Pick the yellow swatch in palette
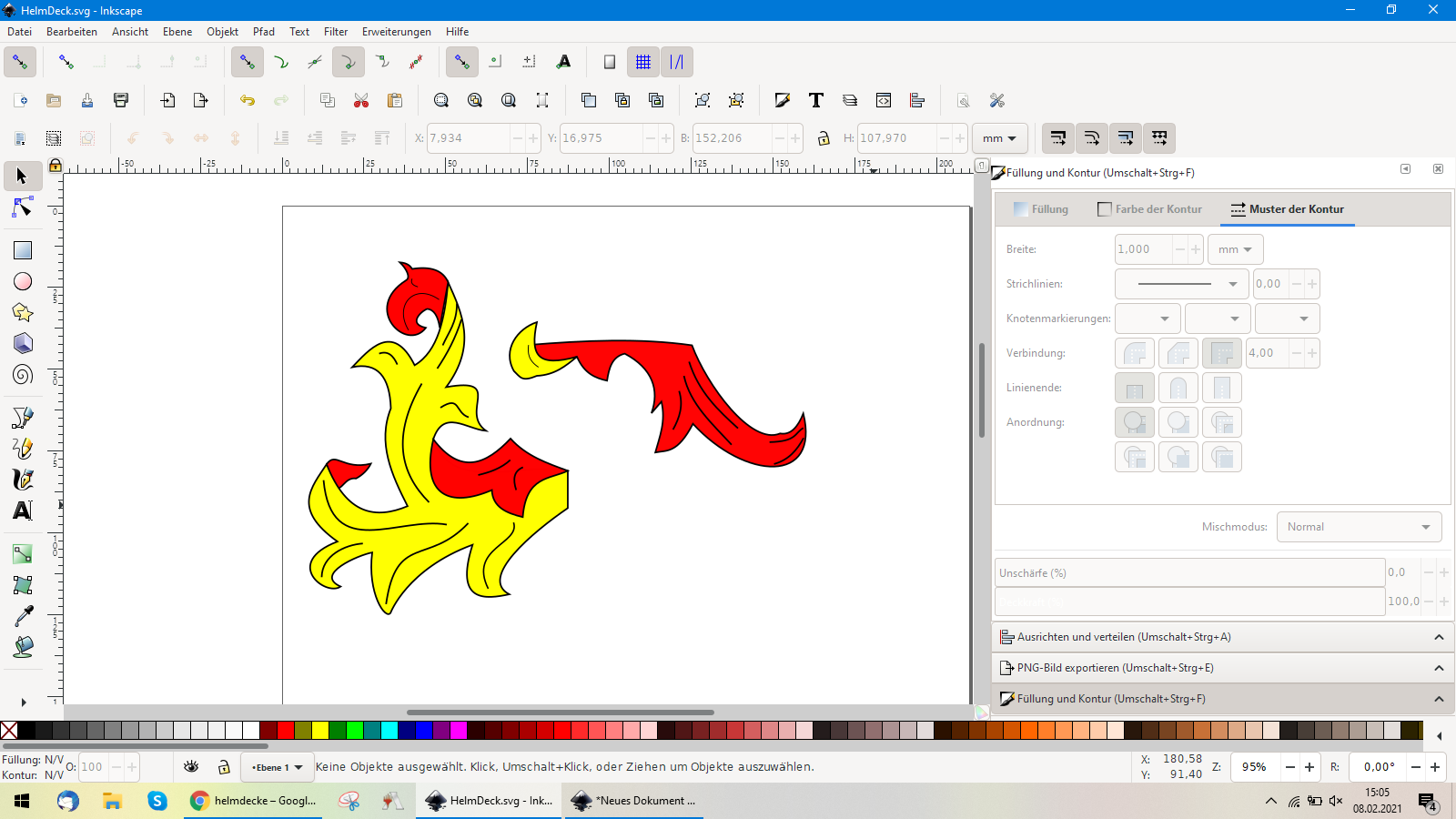 click(x=320, y=730)
